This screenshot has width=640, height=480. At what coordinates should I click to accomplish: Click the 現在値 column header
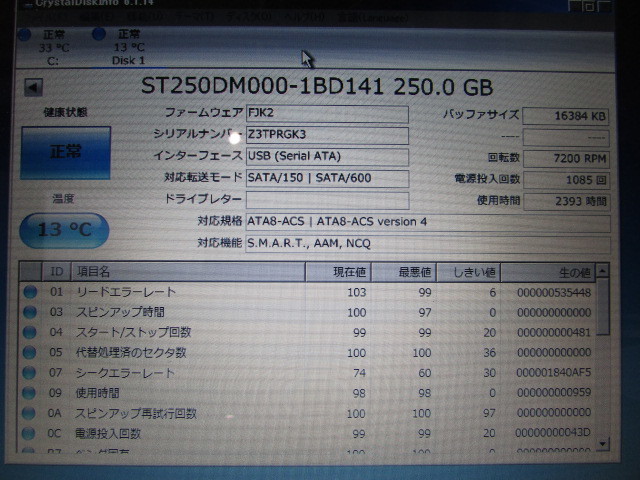338,272
